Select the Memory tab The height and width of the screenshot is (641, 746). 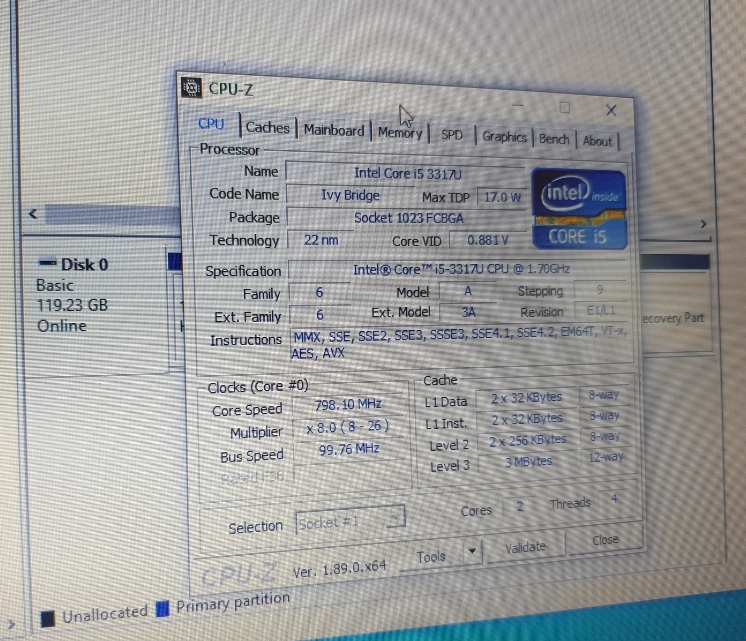point(400,133)
